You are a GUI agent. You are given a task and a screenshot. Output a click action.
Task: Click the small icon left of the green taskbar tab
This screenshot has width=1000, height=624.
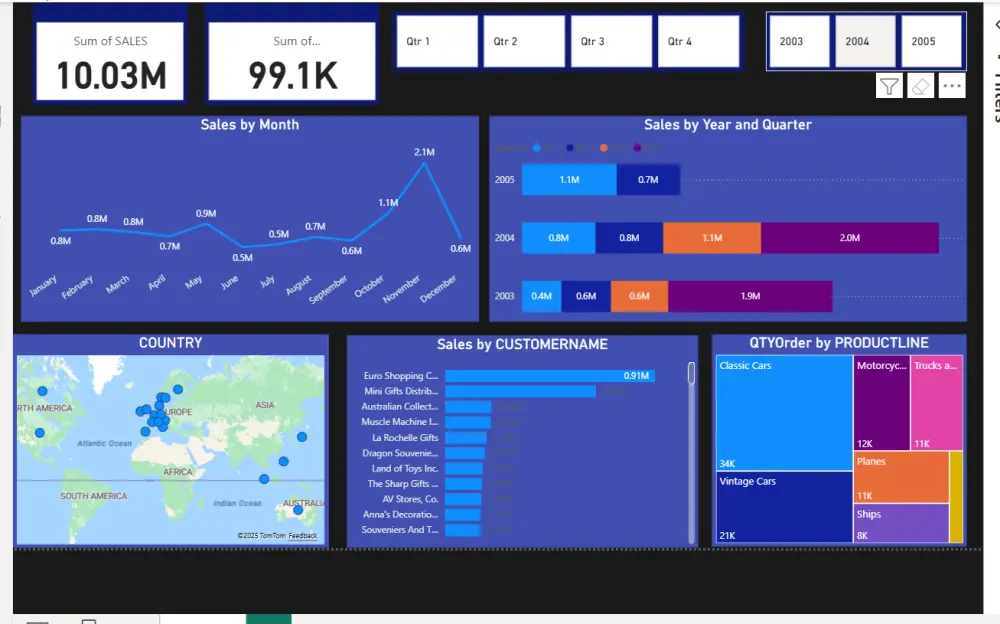[89, 618]
